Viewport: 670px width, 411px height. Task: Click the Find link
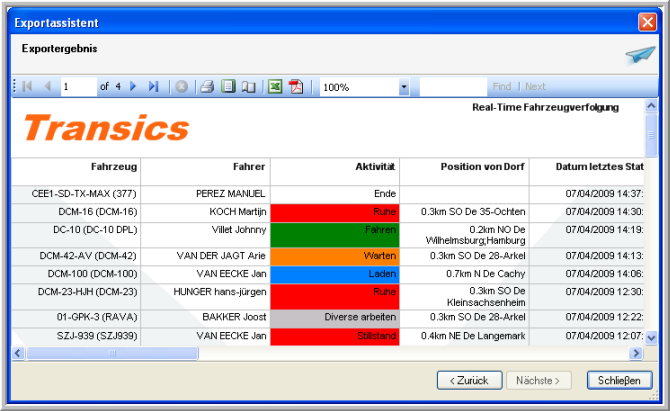coord(502,87)
